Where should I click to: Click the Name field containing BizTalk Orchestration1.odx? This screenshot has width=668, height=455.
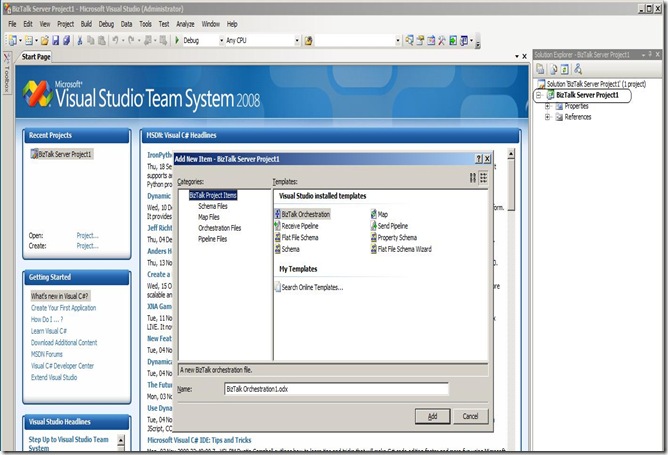[x=336, y=389]
